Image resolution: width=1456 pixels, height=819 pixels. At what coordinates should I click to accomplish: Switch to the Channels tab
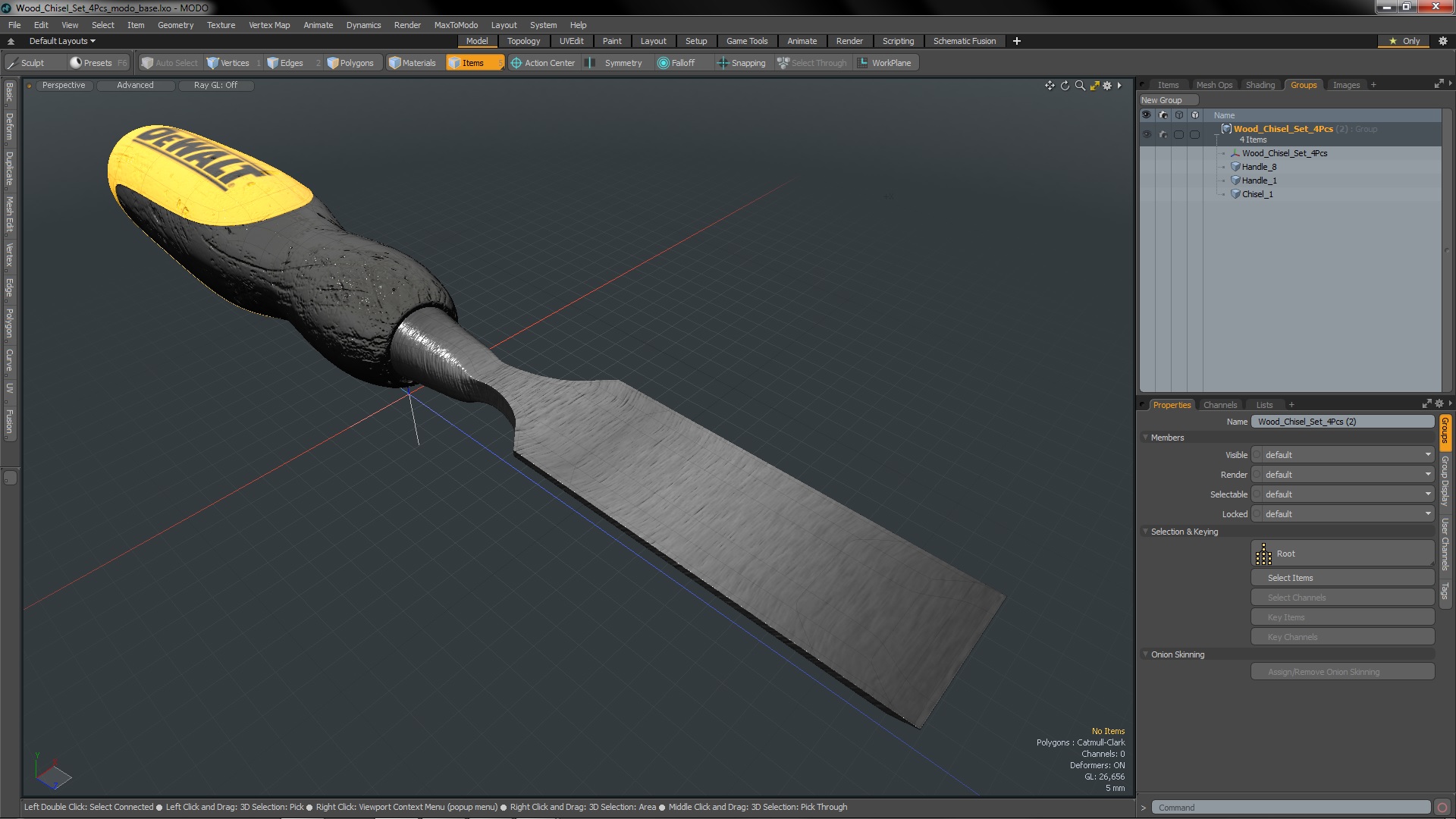click(x=1219, y=405)
